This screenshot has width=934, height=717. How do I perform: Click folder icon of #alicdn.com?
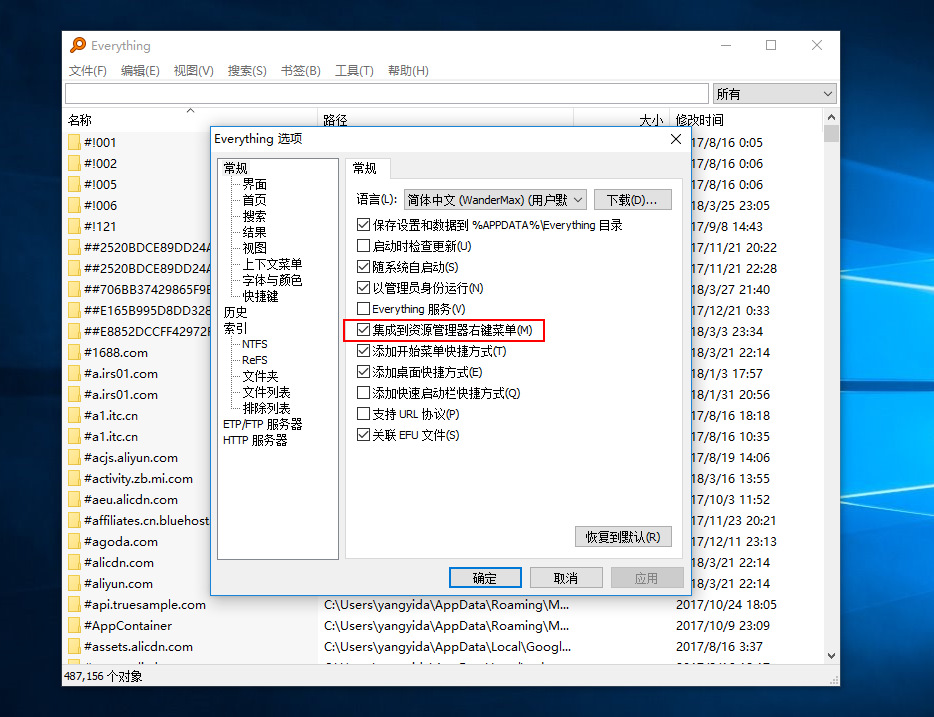[74, 562]
